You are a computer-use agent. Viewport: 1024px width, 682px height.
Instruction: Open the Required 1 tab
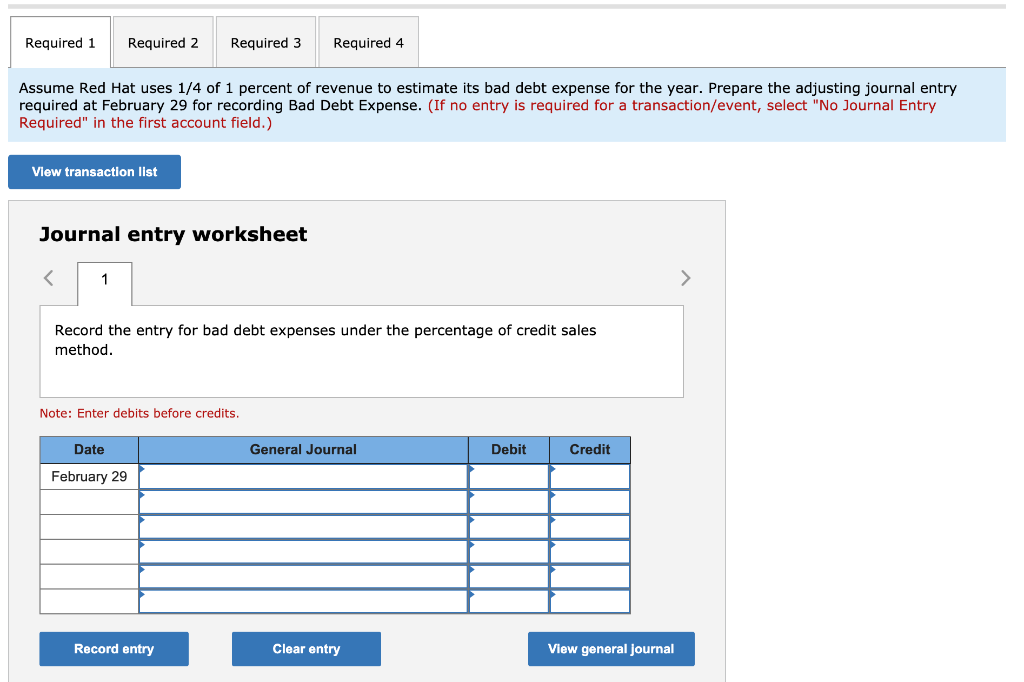pyautogui.click(x=60, y=42)
